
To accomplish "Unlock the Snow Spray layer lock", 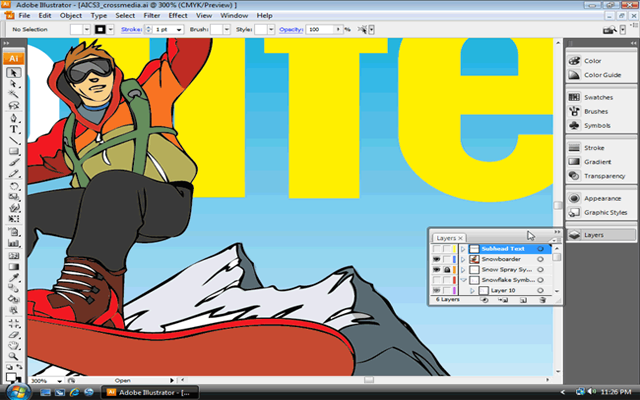I will coord(447,270).
